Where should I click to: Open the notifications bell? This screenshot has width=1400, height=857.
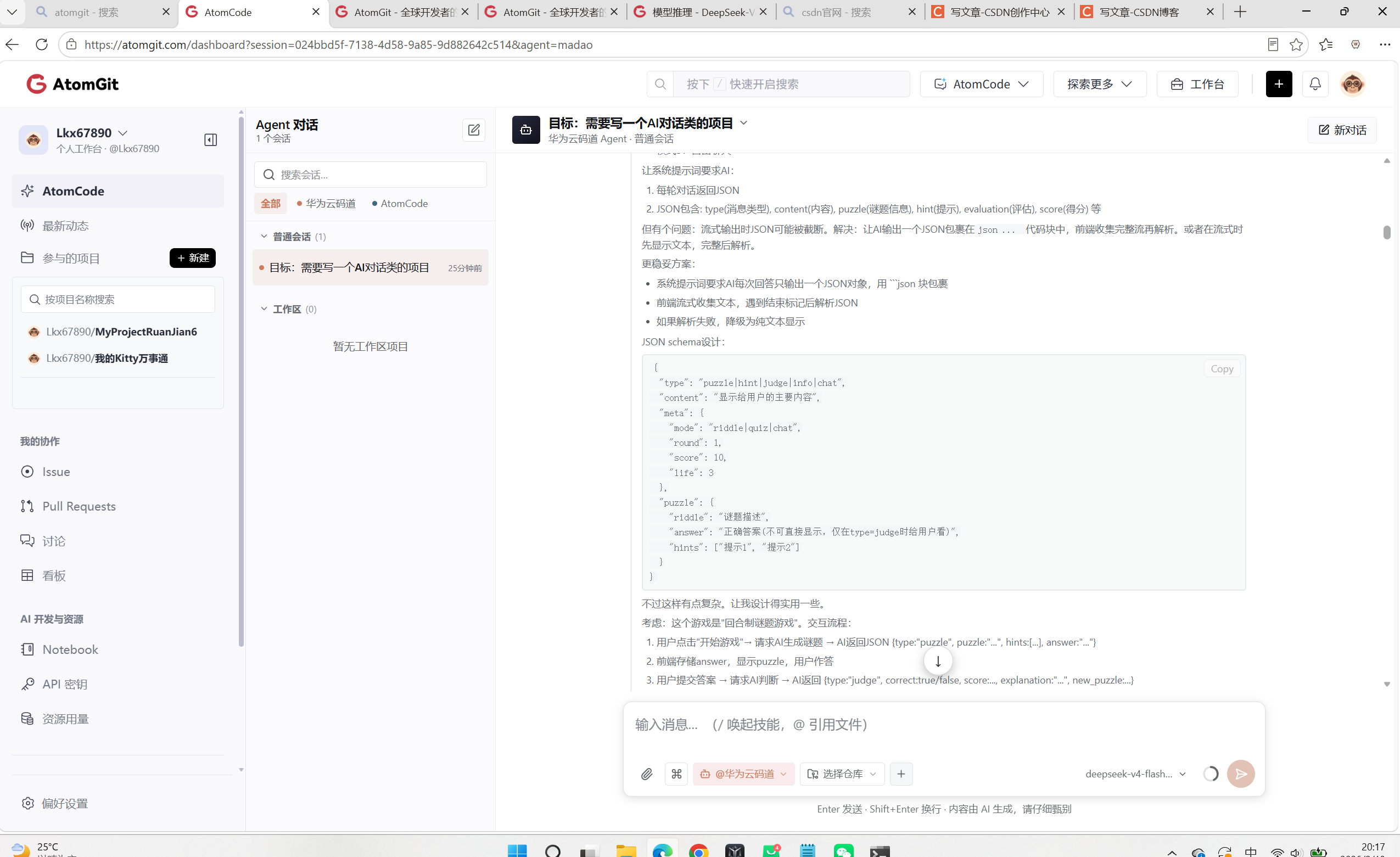[1315, 84]
